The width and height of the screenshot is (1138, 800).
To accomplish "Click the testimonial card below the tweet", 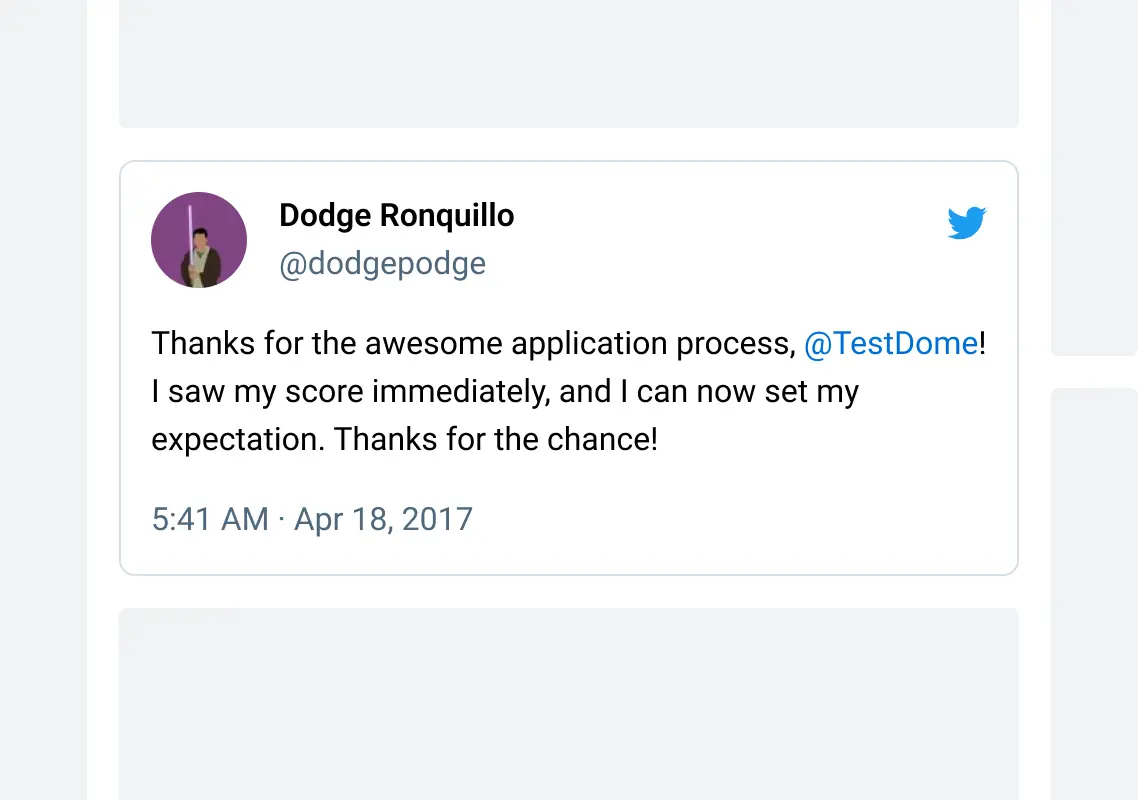I will [568, 704].
